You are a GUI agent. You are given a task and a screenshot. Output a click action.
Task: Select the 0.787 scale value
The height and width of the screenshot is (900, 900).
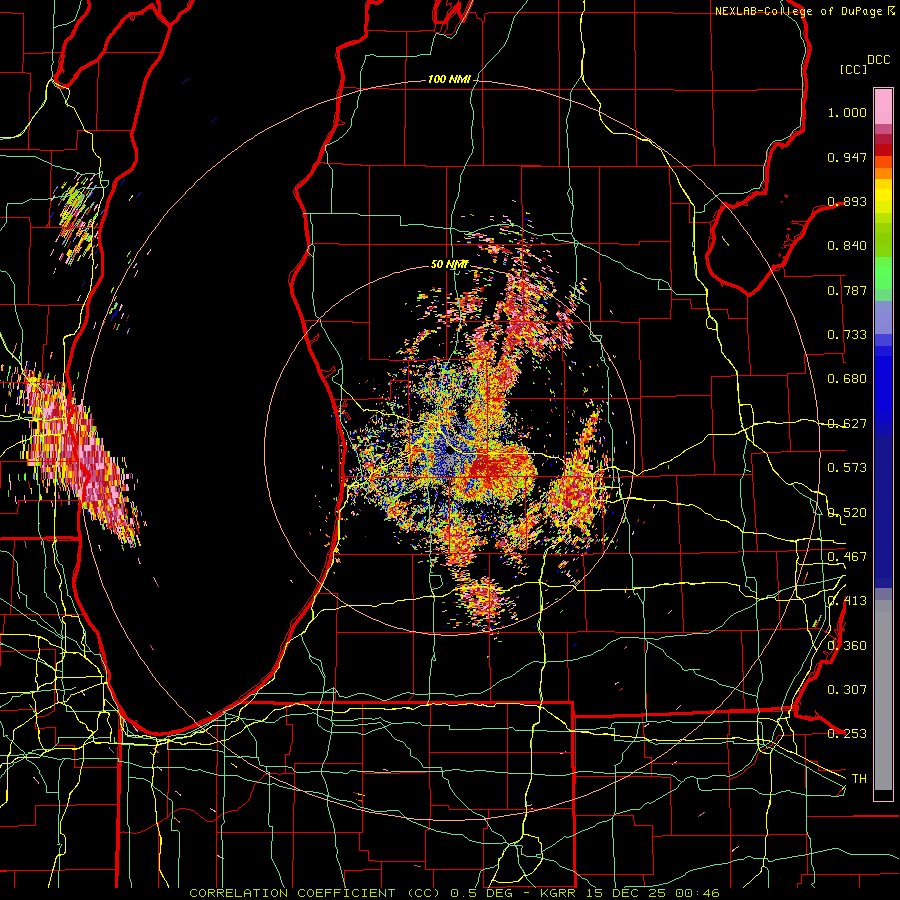pos(847,290)
